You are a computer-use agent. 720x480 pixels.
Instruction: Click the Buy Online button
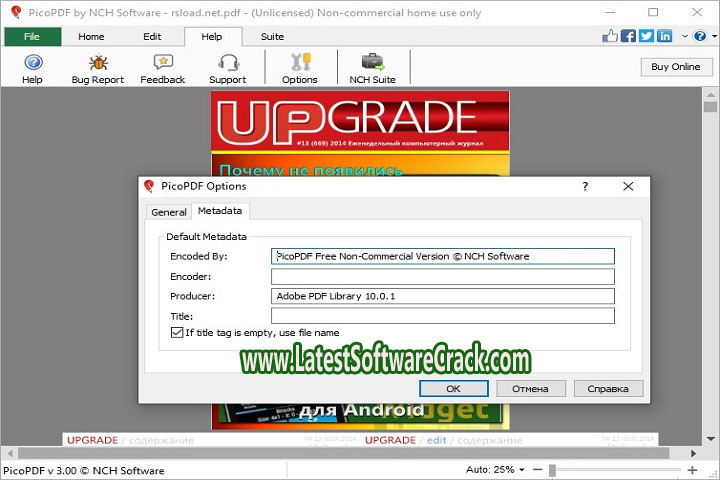click(675, 67)
